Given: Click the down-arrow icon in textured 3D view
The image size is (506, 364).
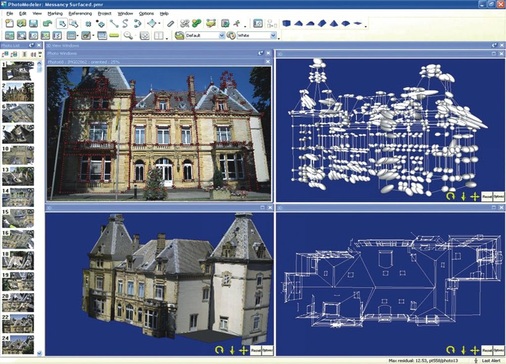Looking at the screenshot, I should [x=232, y=350].
